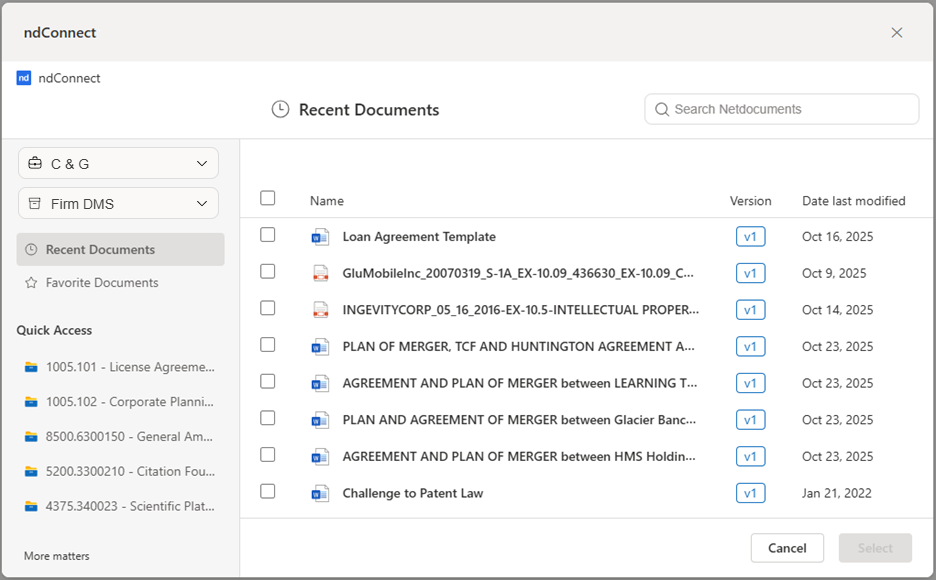Click the star icon for Favorite Documents
The height and width of the screenshot is (581, 937).
pos(31,283)
